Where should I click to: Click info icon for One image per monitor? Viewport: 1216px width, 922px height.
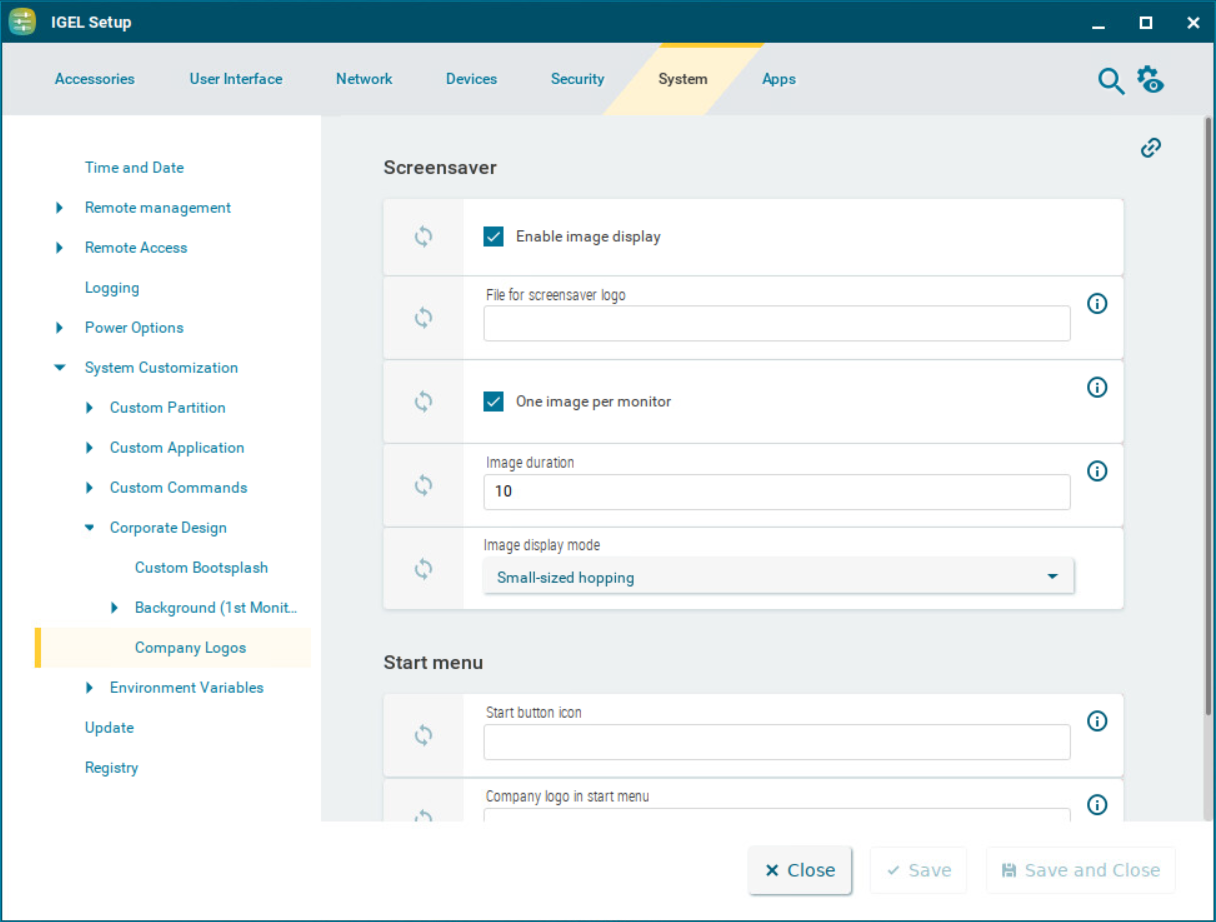click(1097, 387)
